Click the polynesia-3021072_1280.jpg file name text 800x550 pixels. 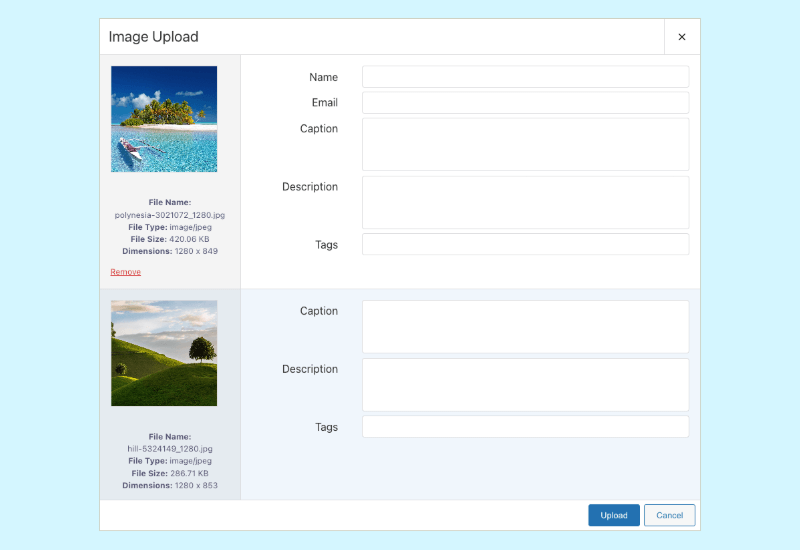click(169, 215)
